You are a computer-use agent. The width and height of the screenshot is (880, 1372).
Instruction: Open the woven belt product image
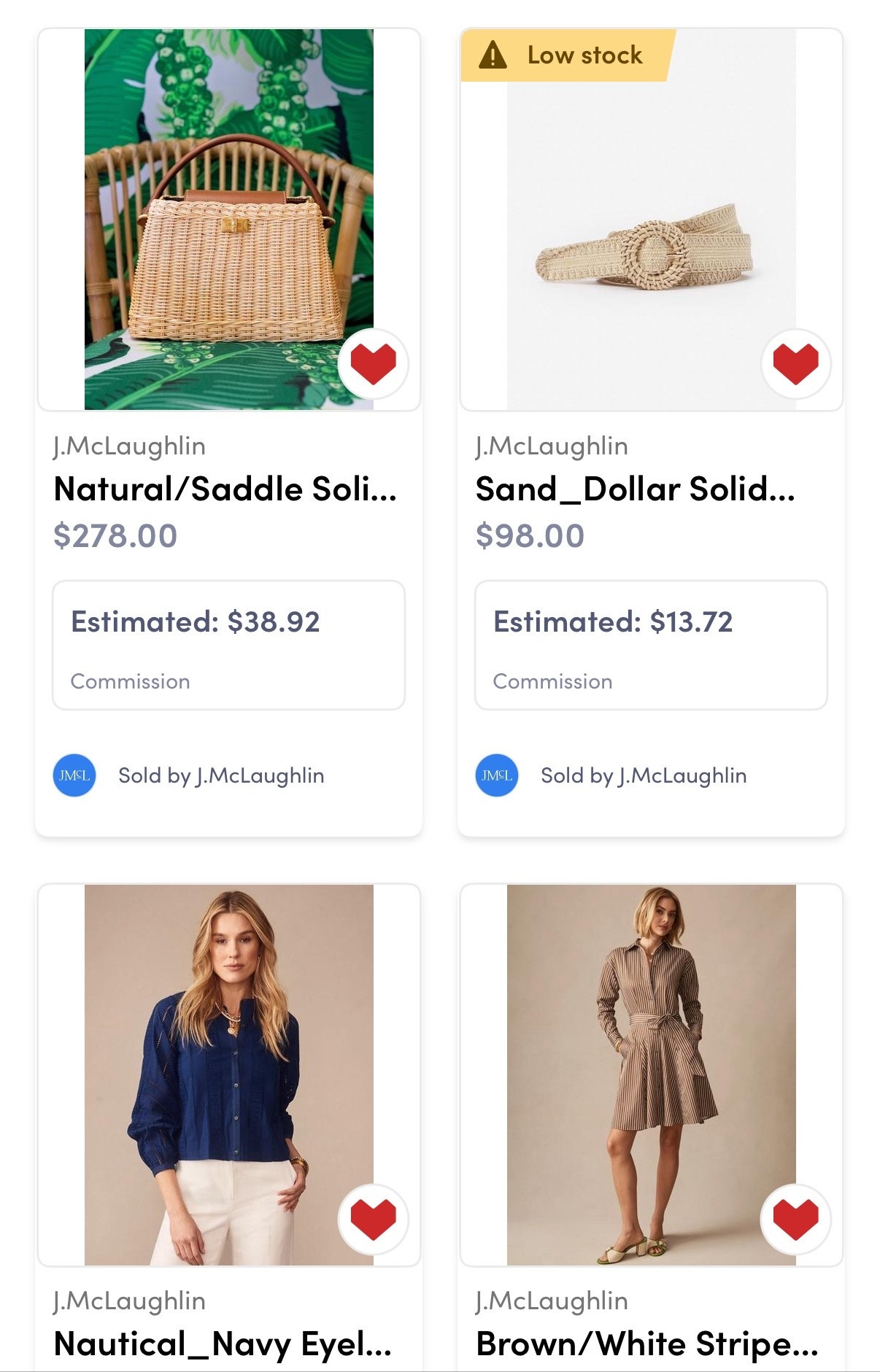[651, 233]
